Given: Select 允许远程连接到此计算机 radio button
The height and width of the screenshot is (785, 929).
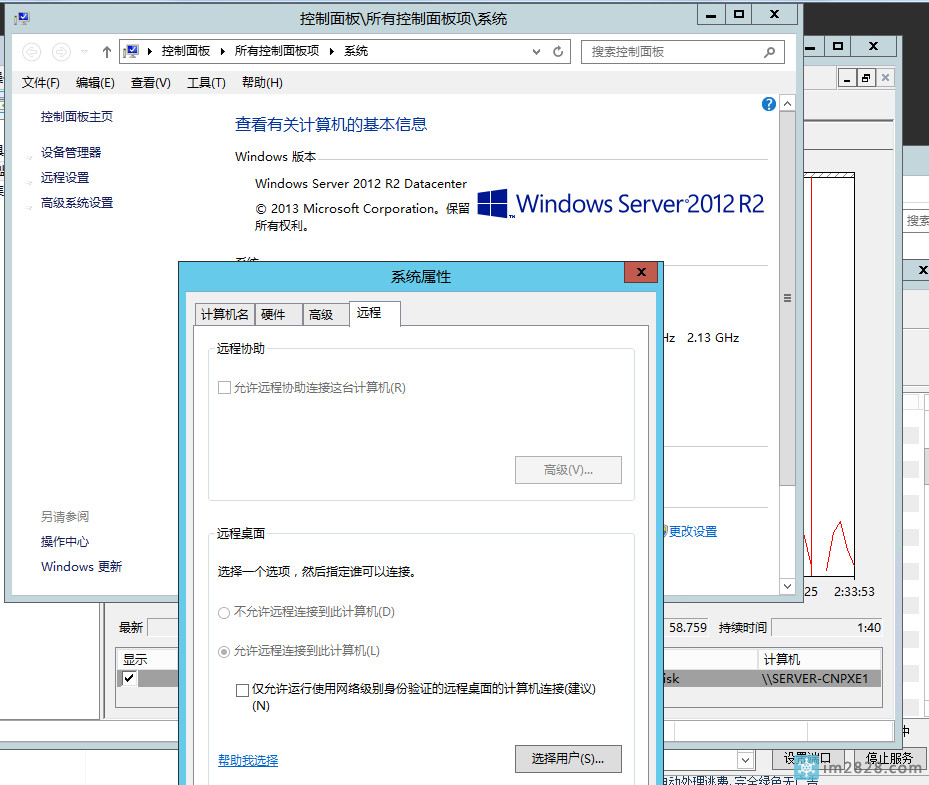Looking at the screenshot, I should [x=224, y=651].
